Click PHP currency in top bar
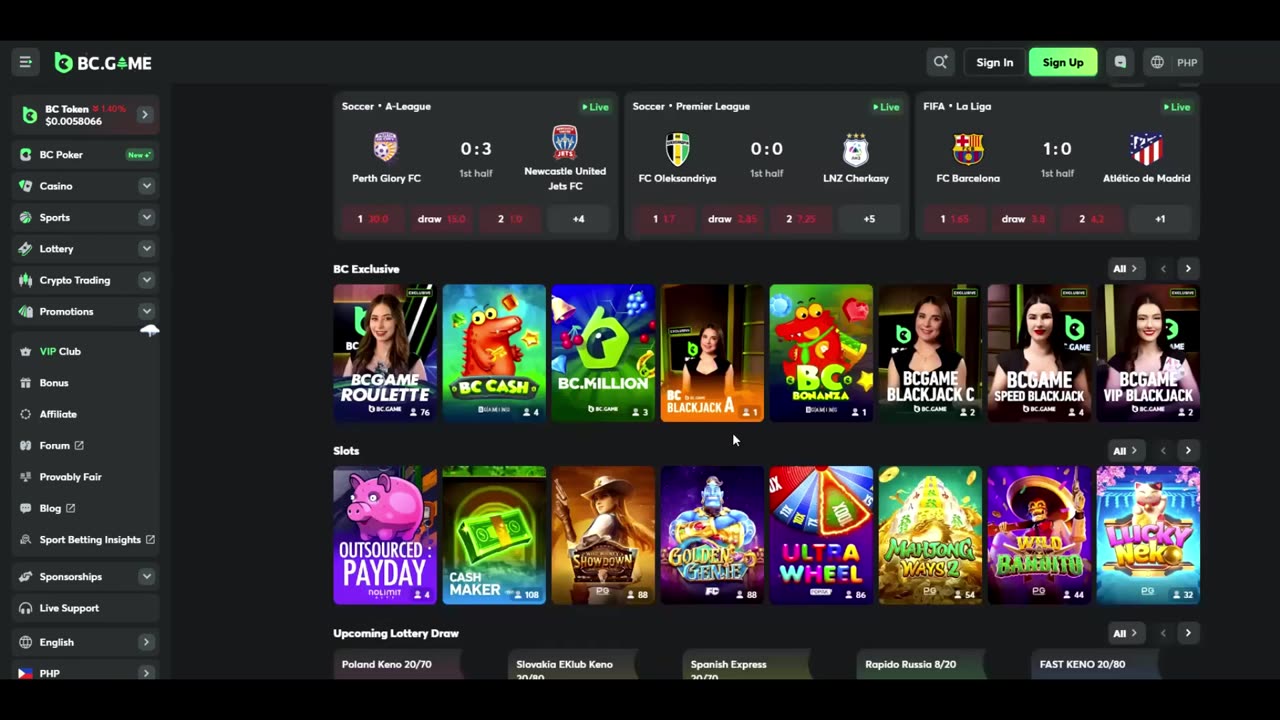Image resolution: width=1280 pixels, height=720 pixels. click(x=1187, y=62)
